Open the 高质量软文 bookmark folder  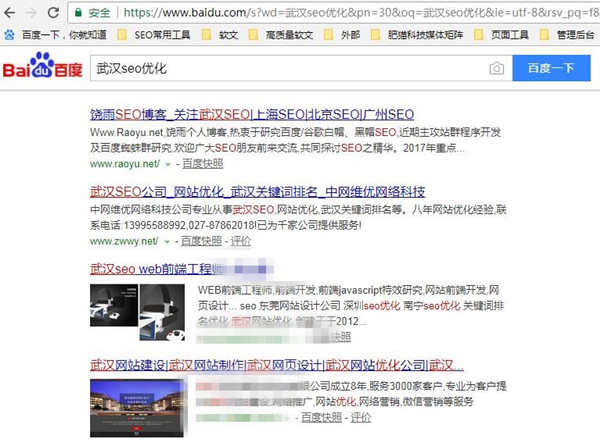281,35
